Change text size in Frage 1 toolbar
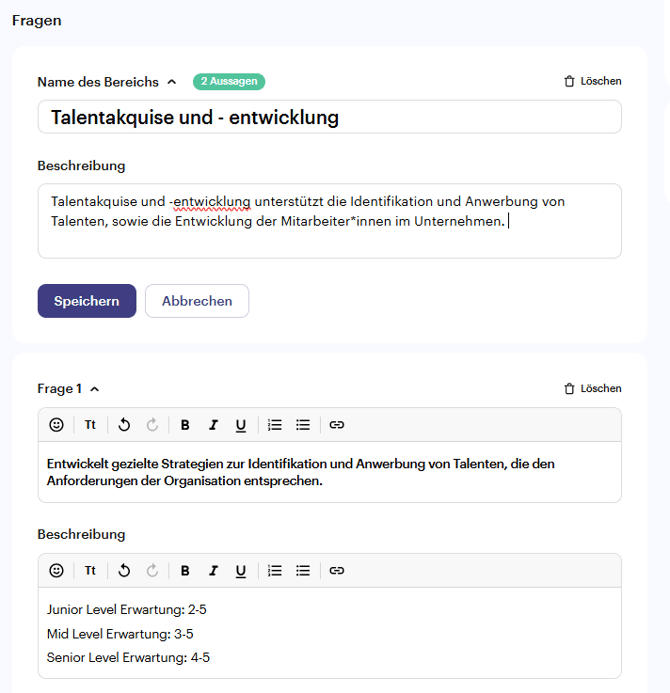Image resolution: width=670 pixels, height=693 pixels. click(90, 425)
